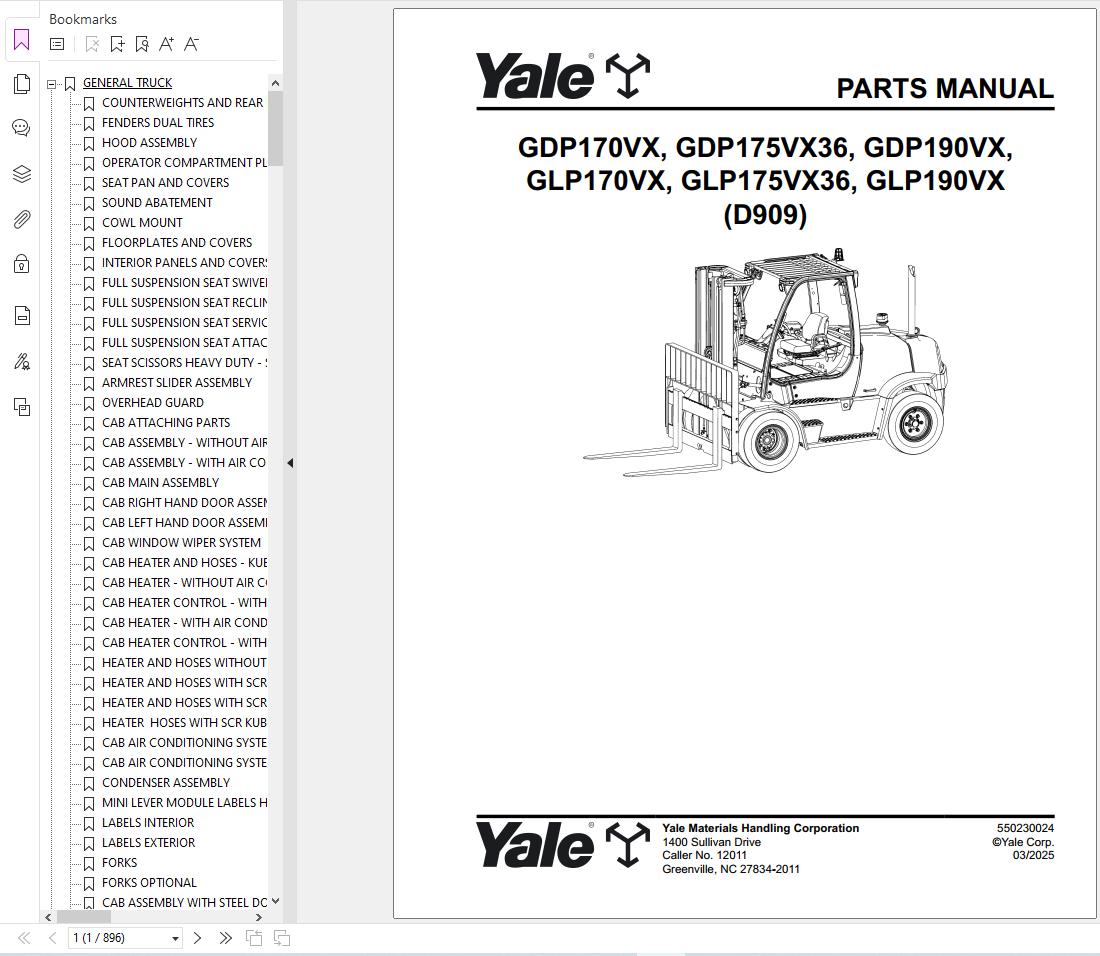Open the Digital Signatures panel

coord(21,362)
